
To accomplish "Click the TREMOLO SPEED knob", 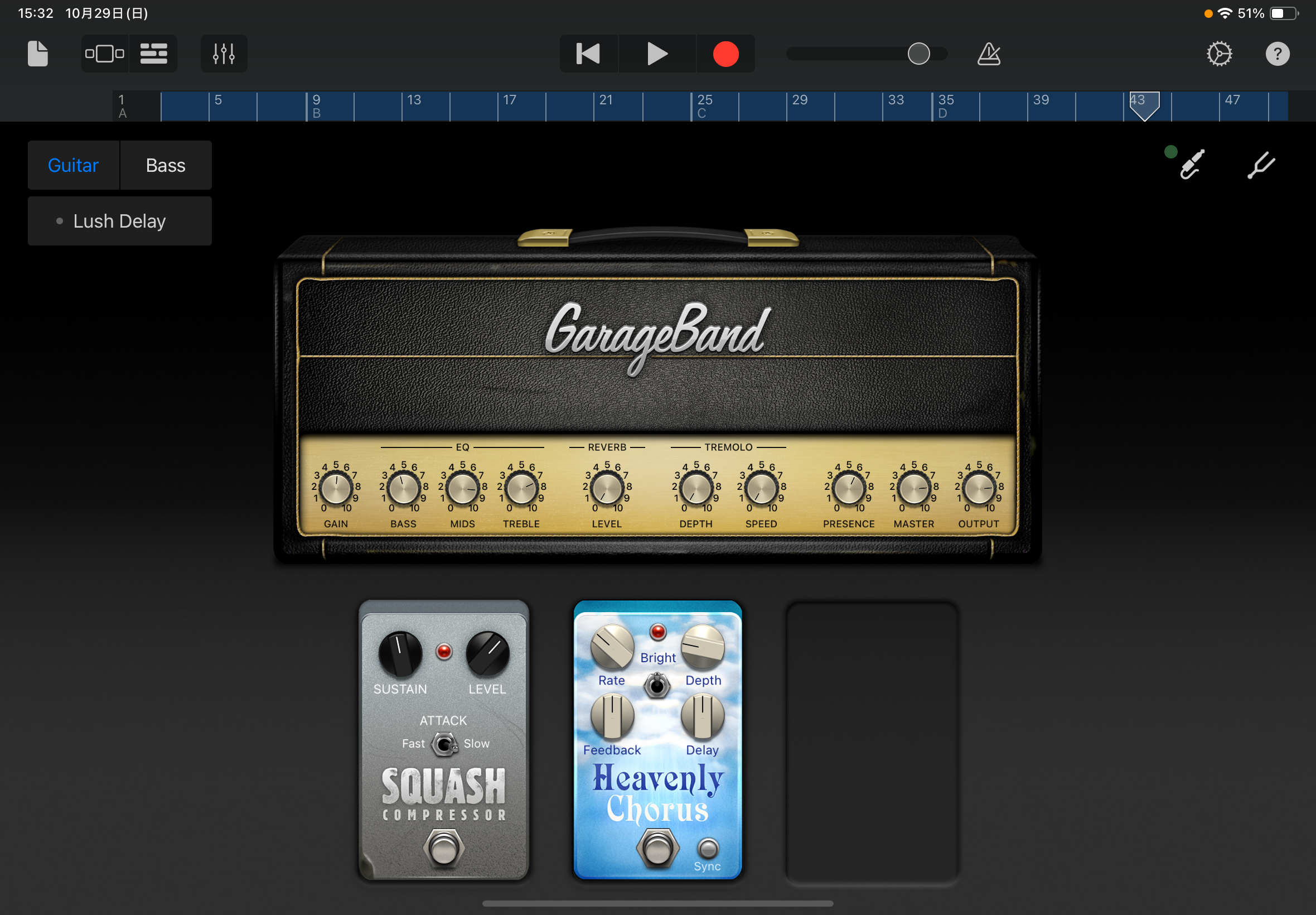I will 761,488.
